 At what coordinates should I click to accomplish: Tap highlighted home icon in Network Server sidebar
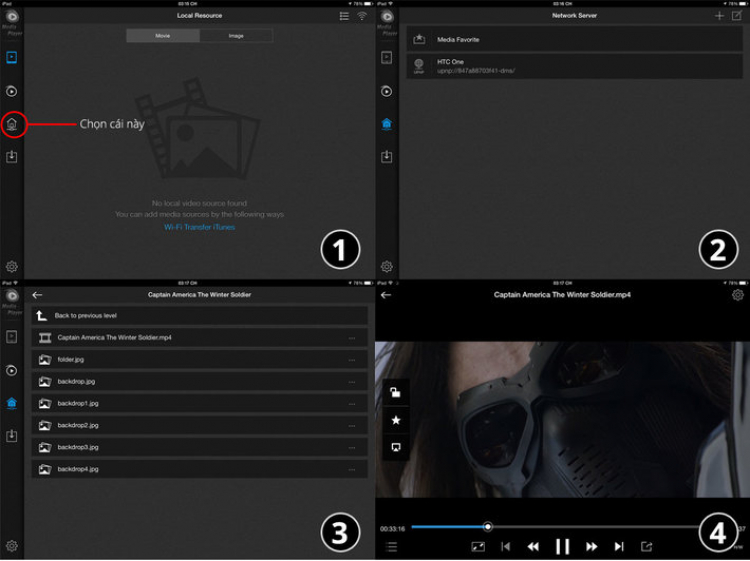(x=386, y=124)
